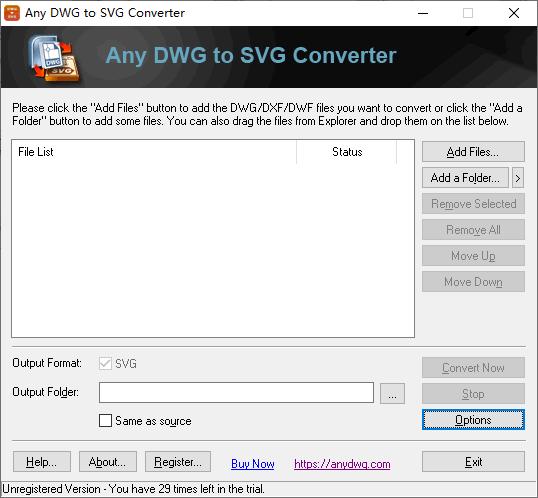Follow the Buy Now link

point(253,464)
